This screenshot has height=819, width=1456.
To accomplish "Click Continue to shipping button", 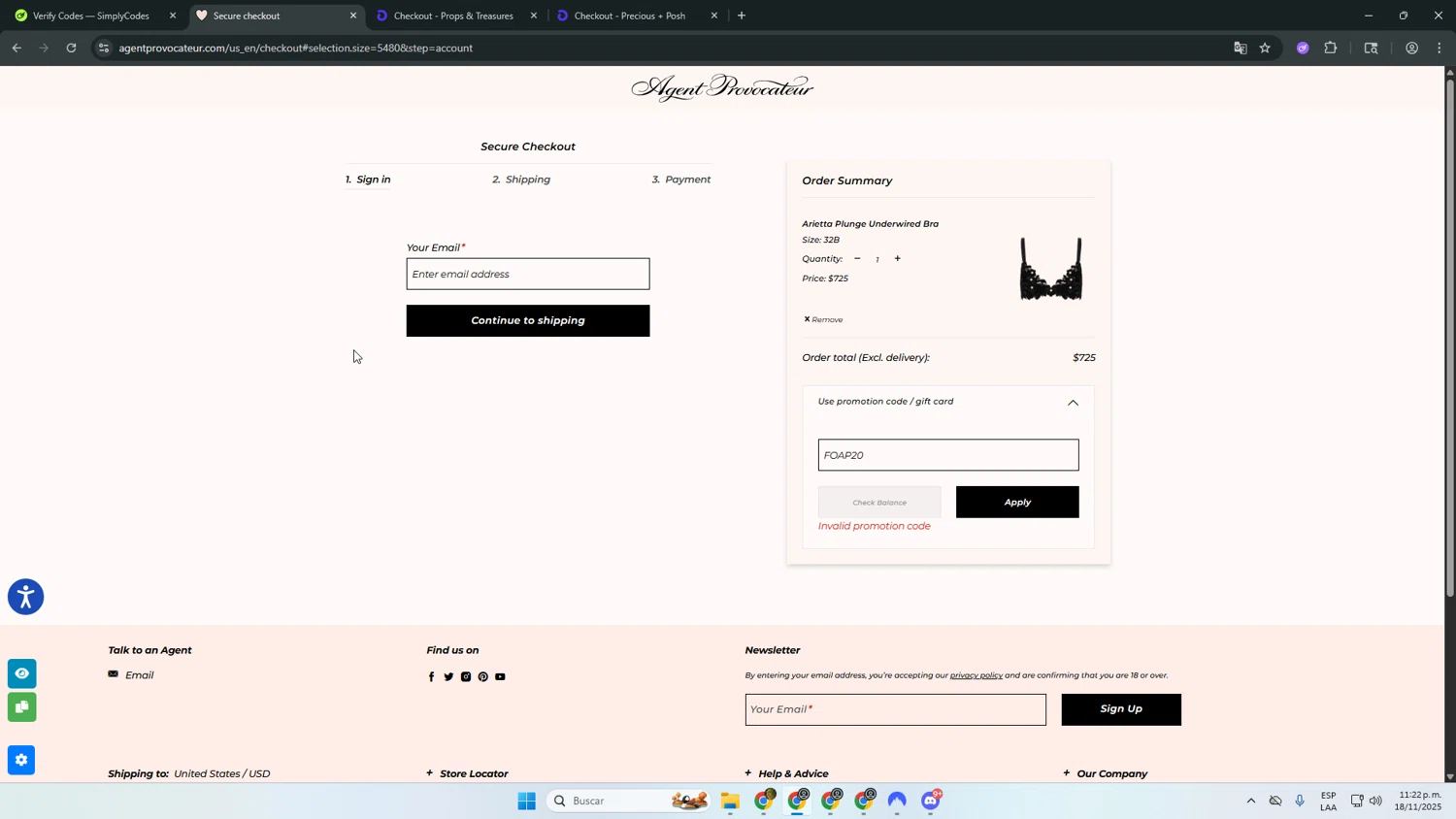I will click(x=528, y=320).
